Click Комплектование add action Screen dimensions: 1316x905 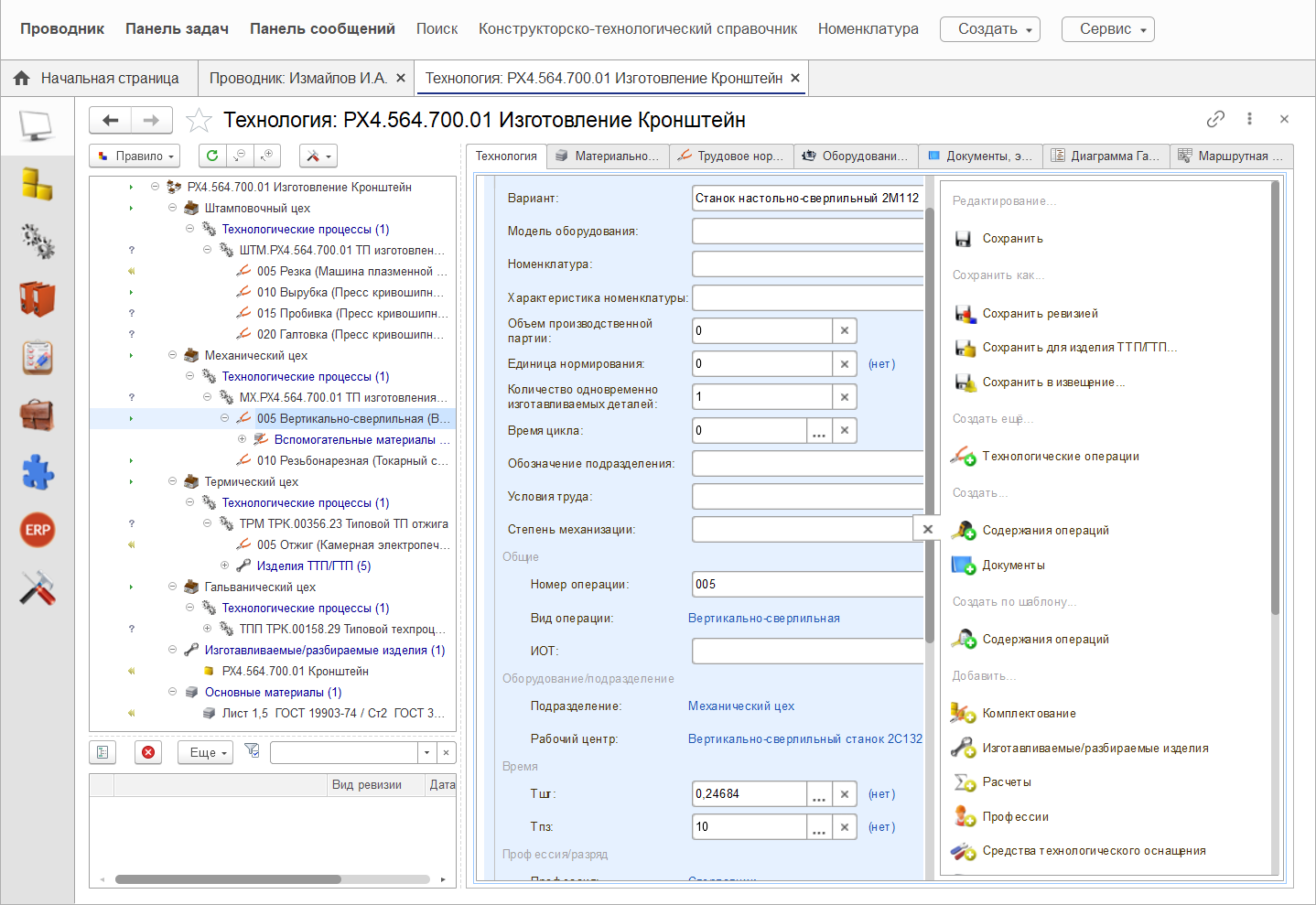[1029, 714]
